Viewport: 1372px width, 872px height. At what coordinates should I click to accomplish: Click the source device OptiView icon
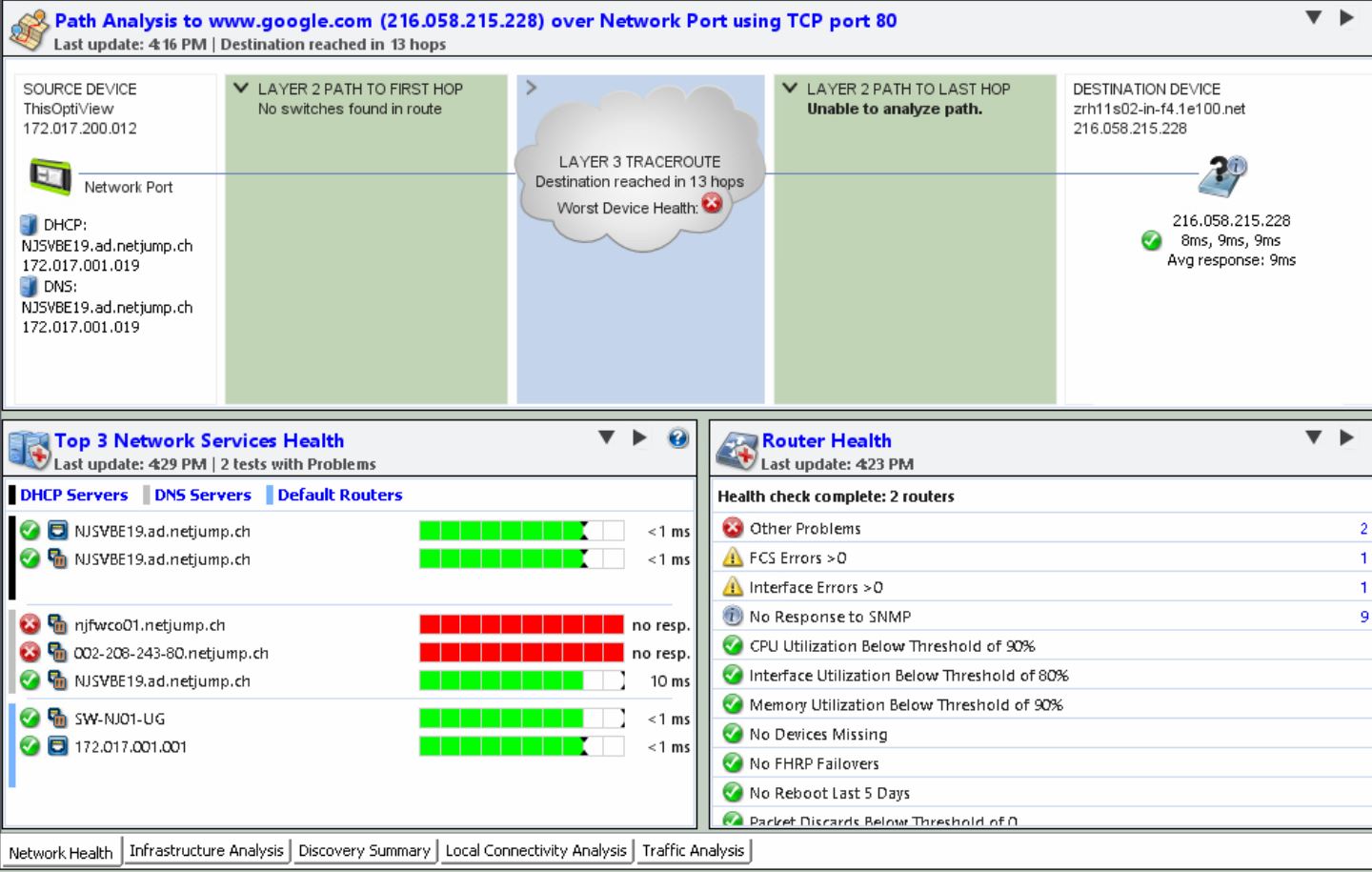tap(50, 177)
